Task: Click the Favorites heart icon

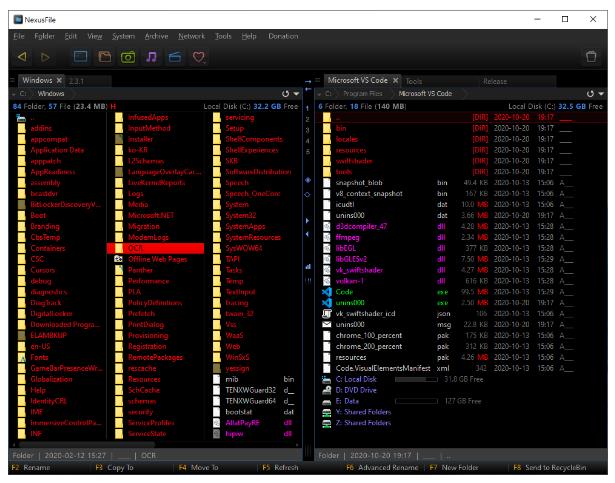Action: [198, 57]
